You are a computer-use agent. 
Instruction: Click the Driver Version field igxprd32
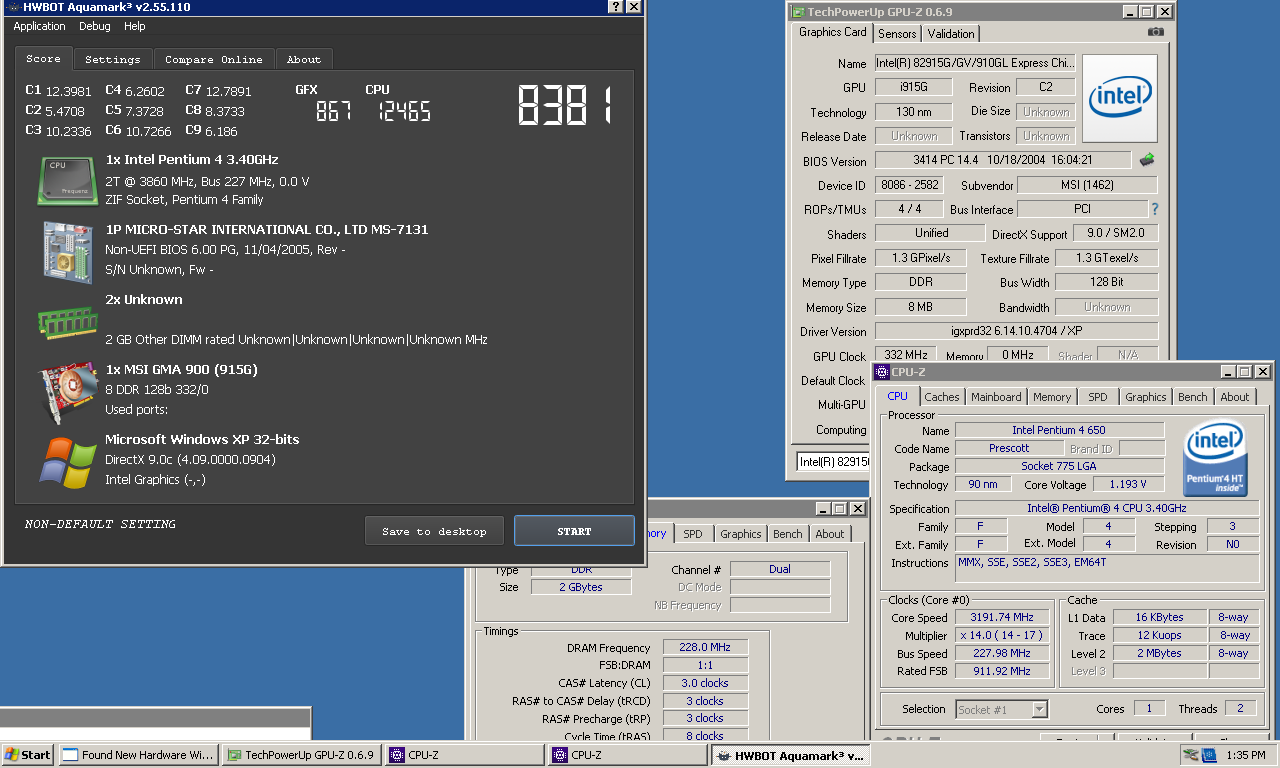pyautogui.click(x=1016, y=331)
